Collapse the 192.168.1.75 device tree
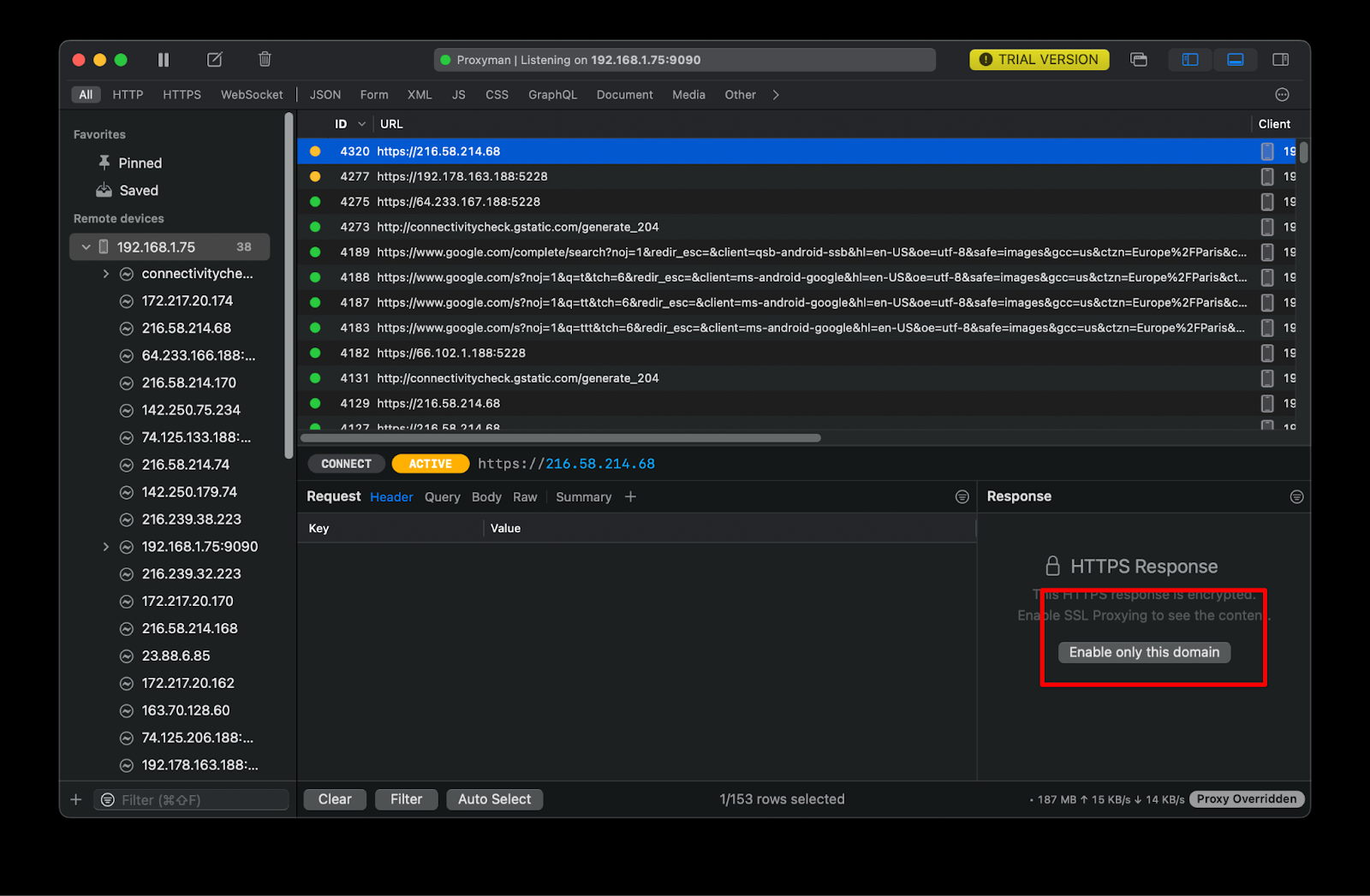The image size is (1370, 896). coord(86,246)
